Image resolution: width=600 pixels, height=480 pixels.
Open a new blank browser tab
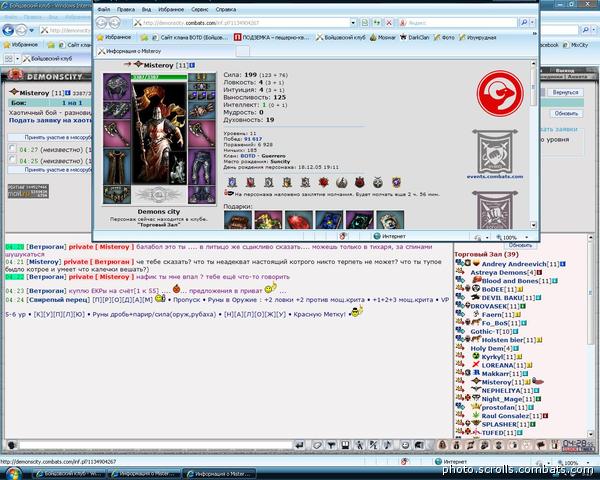pyautogui.click(x=243, y=51)
